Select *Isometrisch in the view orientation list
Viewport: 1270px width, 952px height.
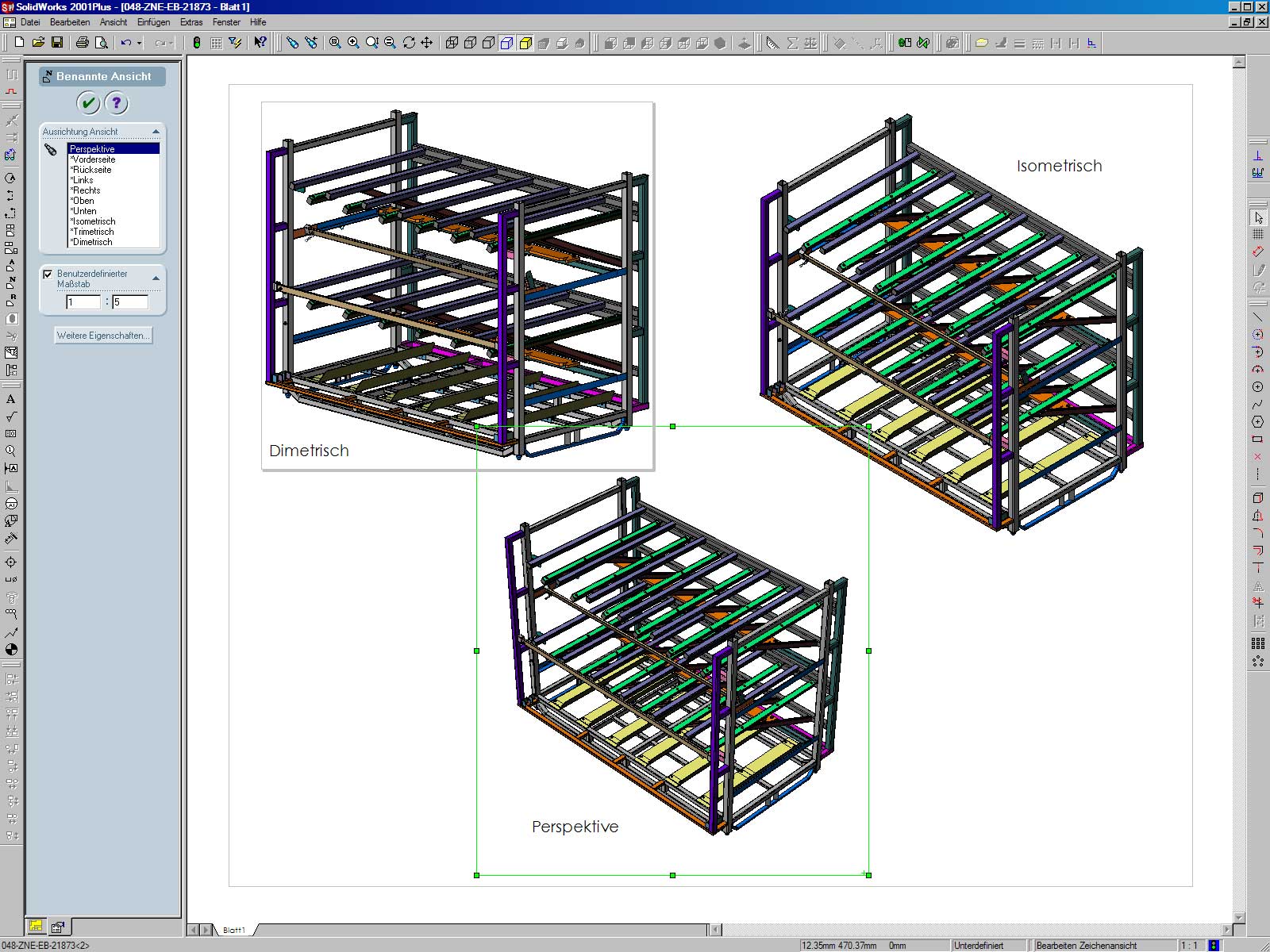click(x=94, y=221)
